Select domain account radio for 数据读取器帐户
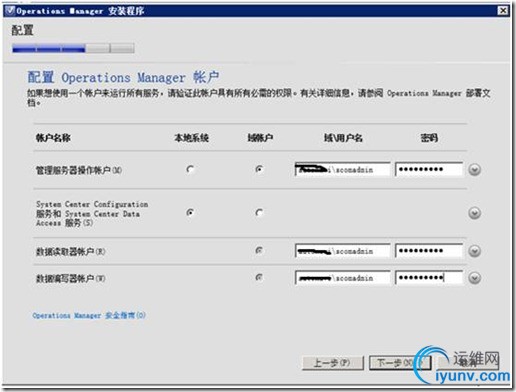The height and width of the screenshot is (392, 516). point(259,250)
